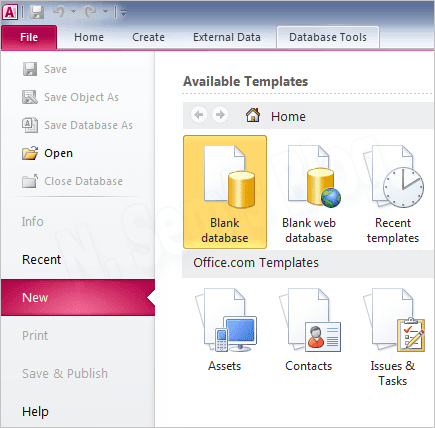The width and height of the screenshot is (435, 428).
Task: Select Close Database label
Action: pos(83,181)
